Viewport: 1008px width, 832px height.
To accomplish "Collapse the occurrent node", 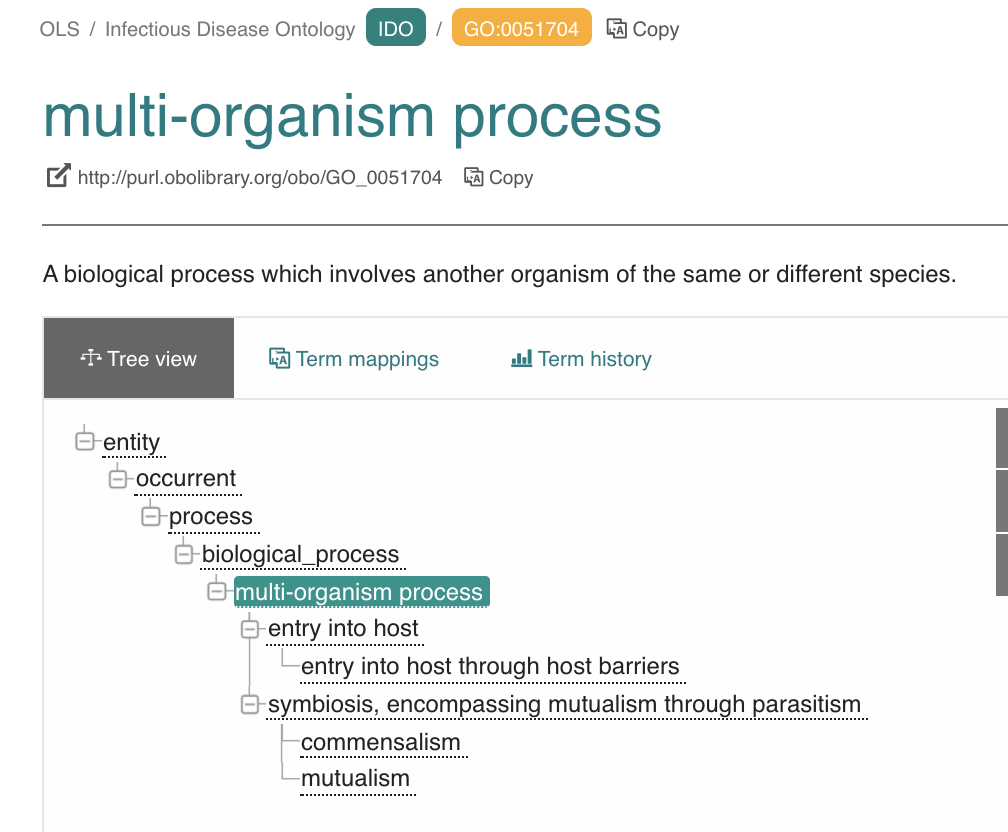I will click(116, 478).
